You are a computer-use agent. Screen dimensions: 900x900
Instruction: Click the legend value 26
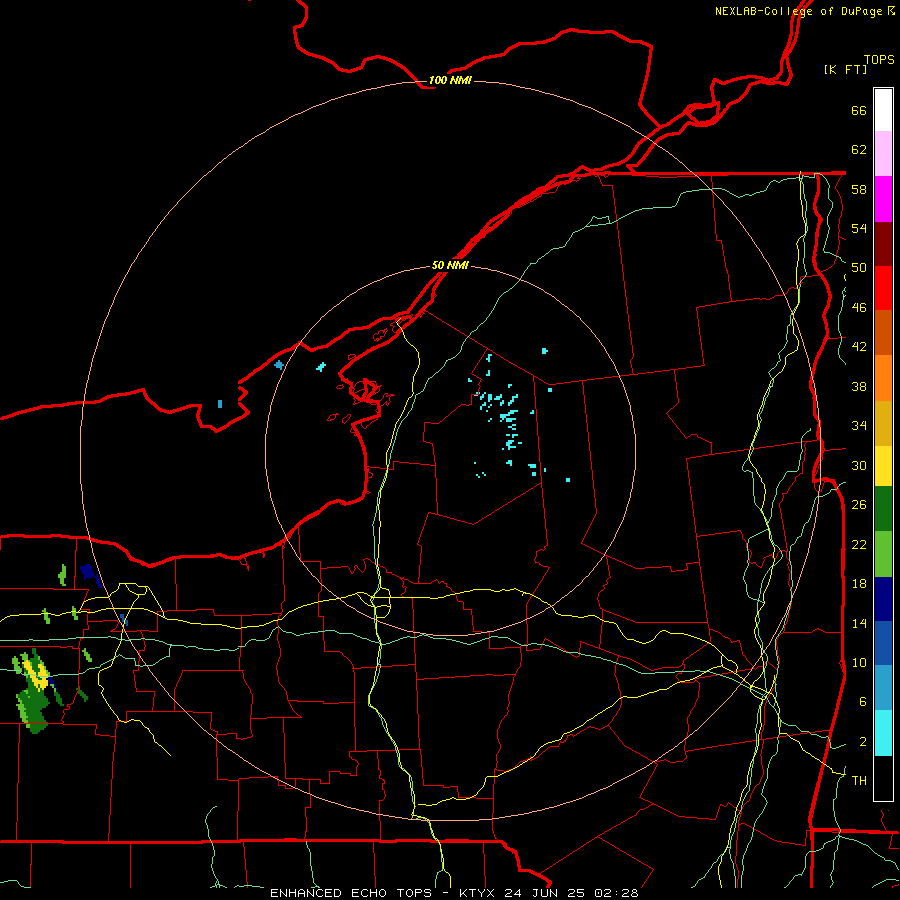(x=859, y=505)
